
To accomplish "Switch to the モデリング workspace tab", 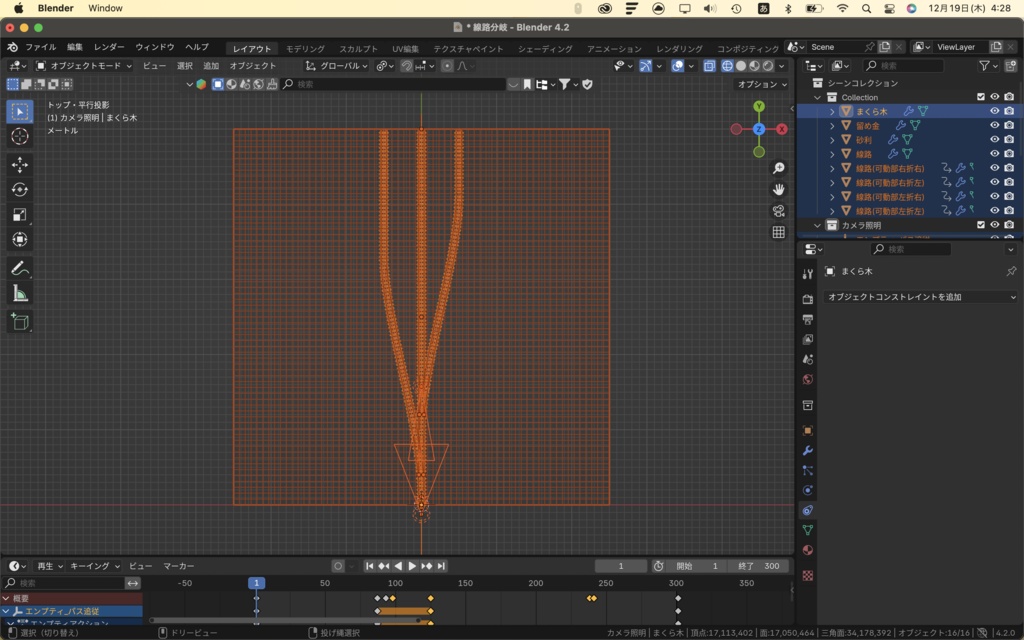I will pos(302,46).
